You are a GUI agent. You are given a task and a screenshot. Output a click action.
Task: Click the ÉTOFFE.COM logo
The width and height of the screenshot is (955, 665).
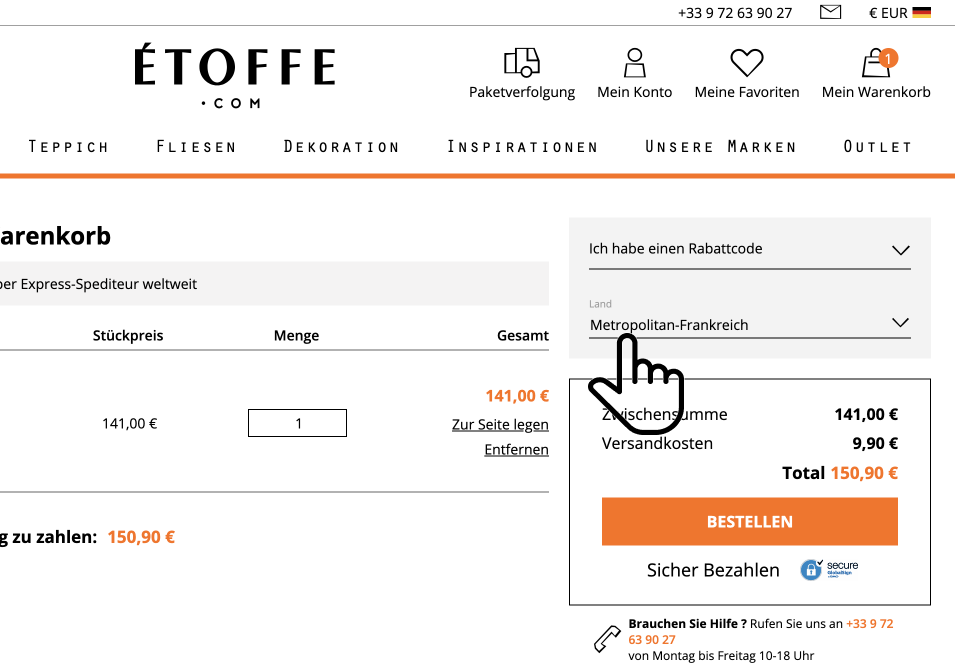pos(235,76)
